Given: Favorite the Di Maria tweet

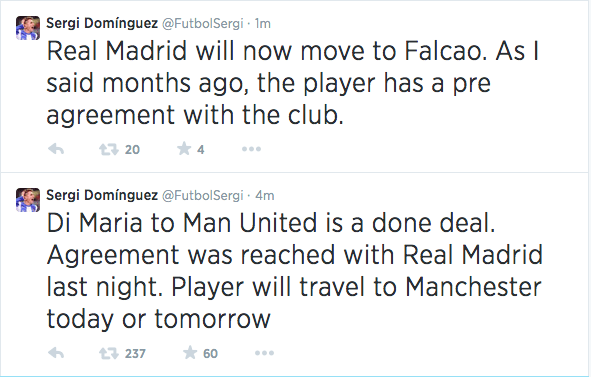Looking at the screenshot, I should (x=190, y=353).
